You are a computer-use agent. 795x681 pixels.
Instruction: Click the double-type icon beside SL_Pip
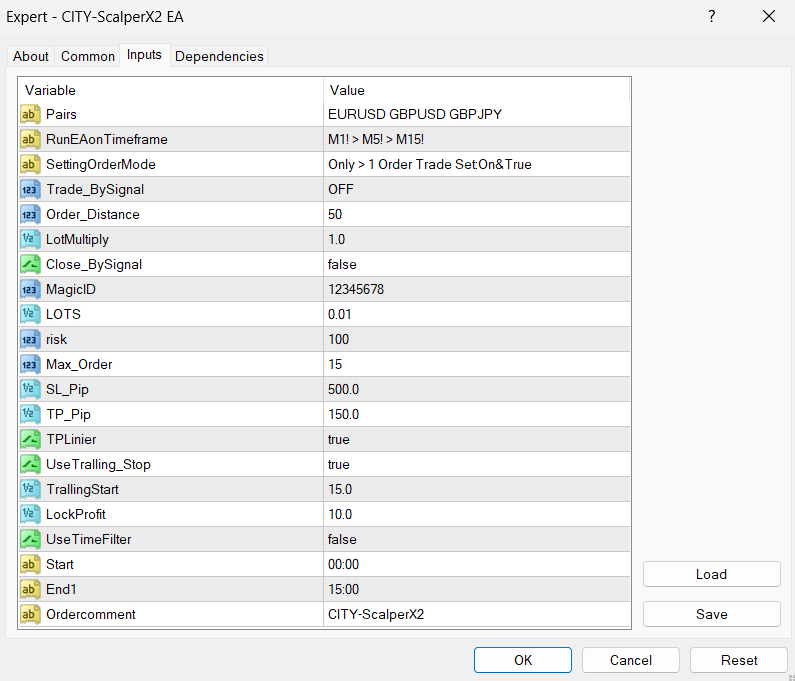[x=30, y=389]
